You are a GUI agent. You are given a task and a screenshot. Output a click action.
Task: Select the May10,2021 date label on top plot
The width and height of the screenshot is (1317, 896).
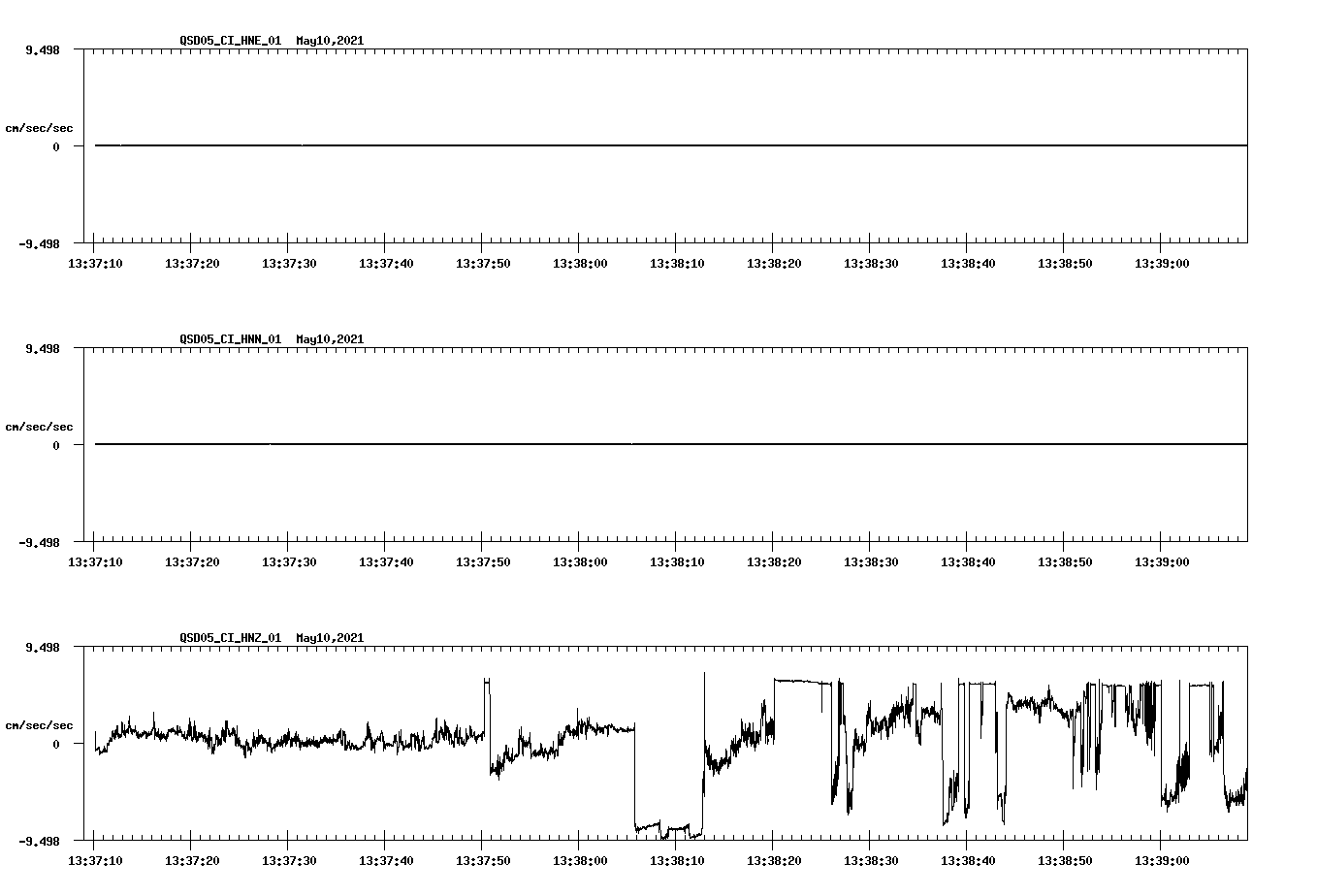click(x=329, y=41)
